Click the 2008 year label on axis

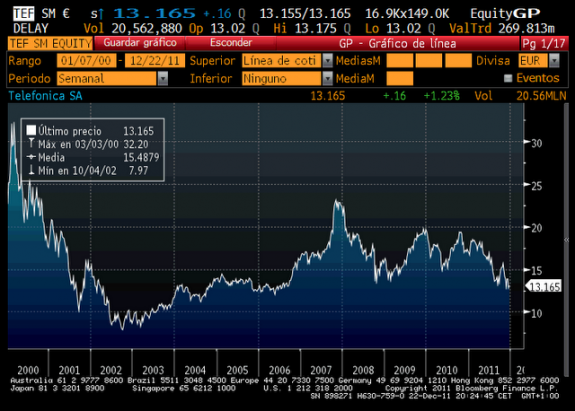(363, 370)
